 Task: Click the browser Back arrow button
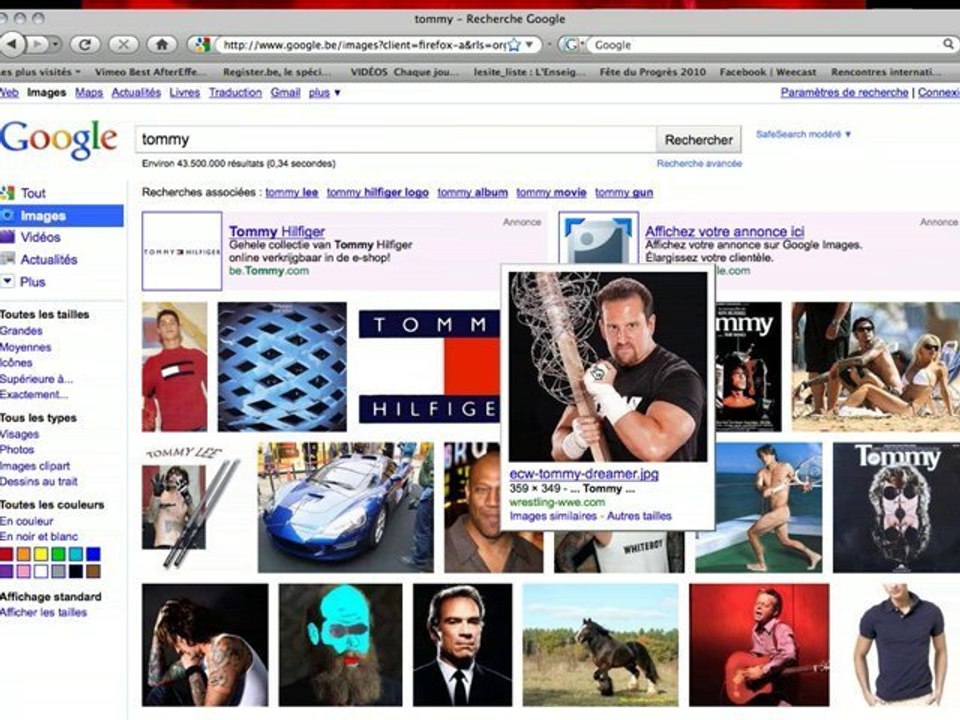coord(12,44)
